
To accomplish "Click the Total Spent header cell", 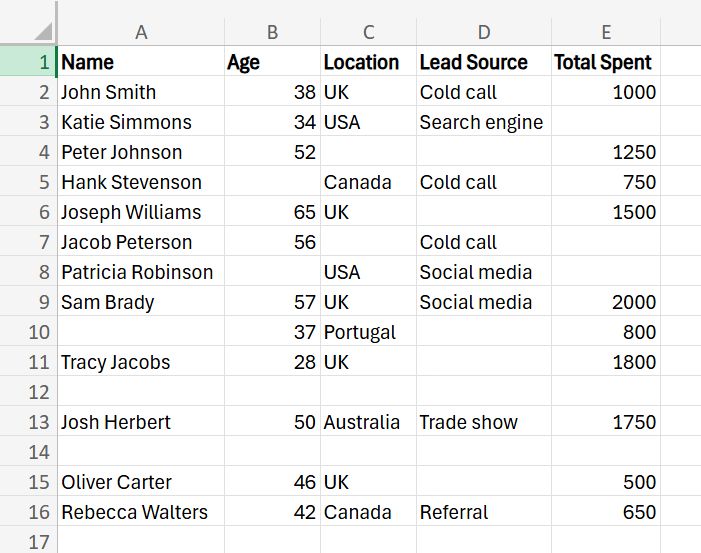I will click(x=605, y=62).
